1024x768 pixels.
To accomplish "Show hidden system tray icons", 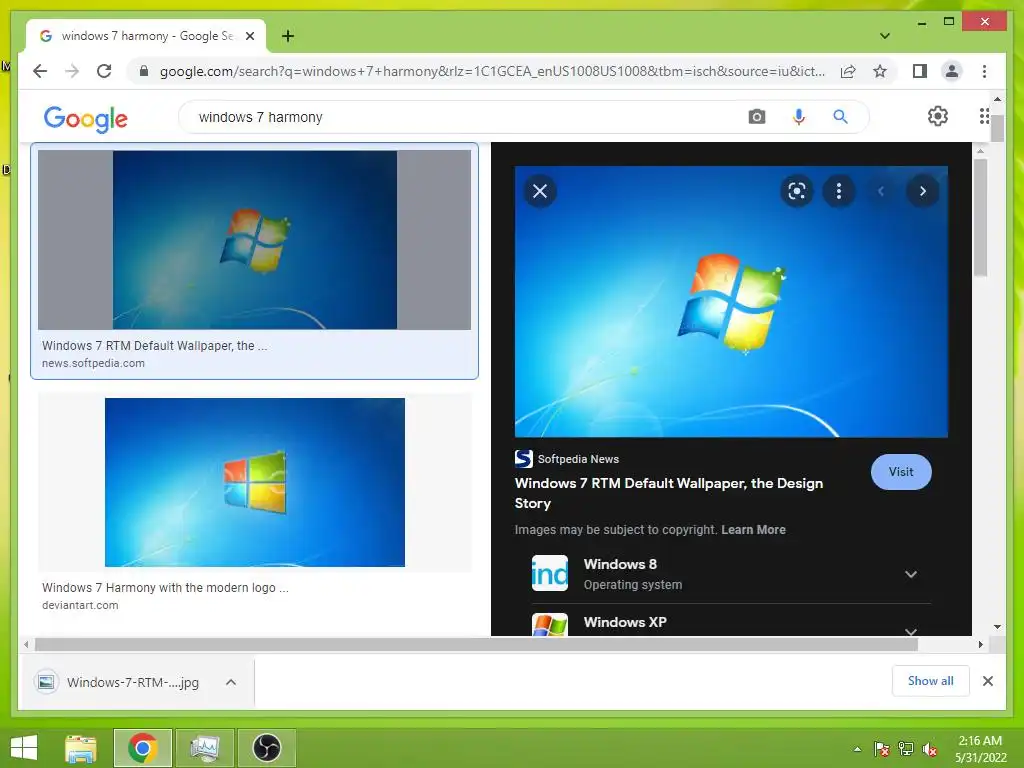I will [857, 749].
